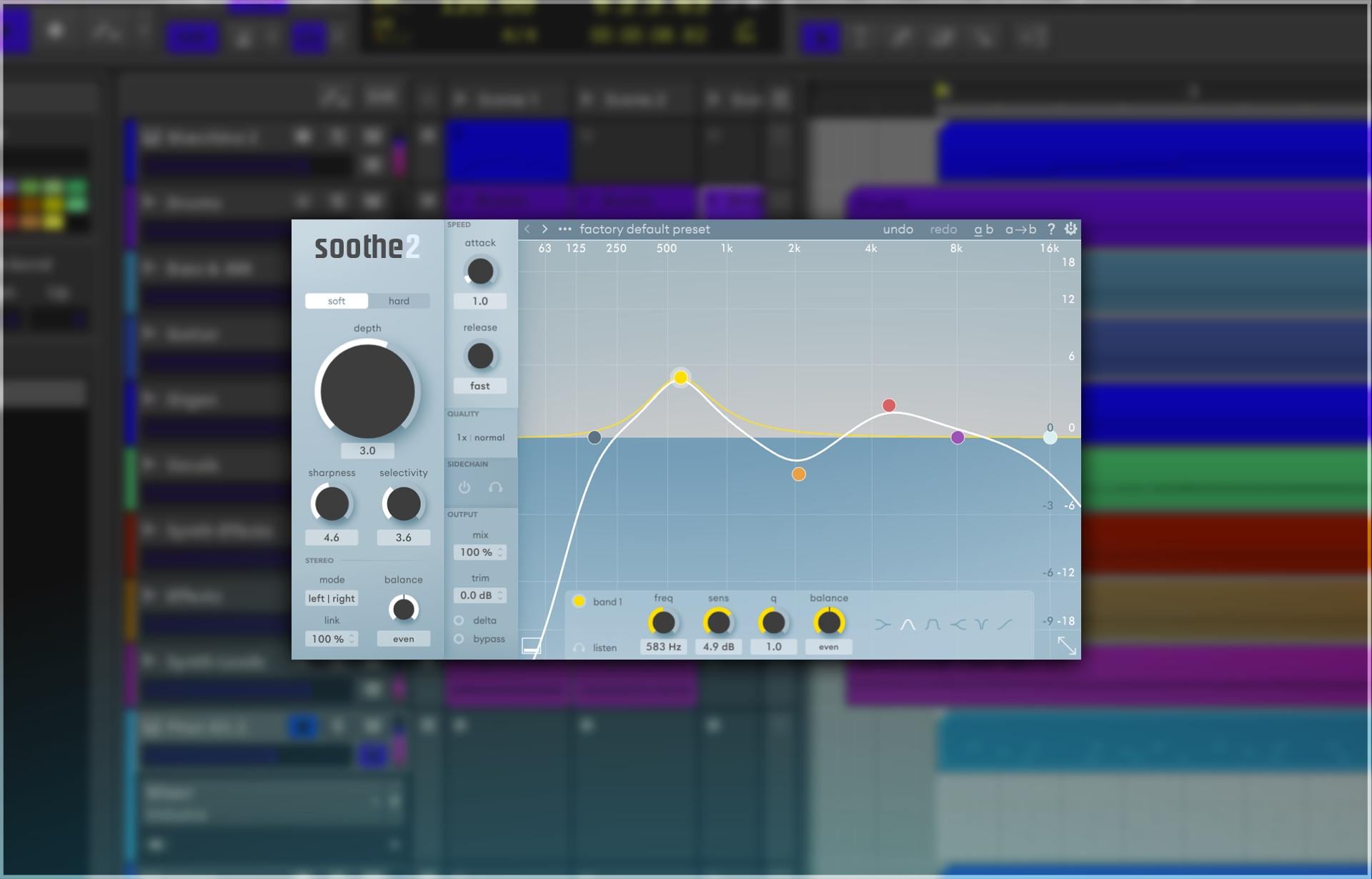This screenshot has height=879, width=1372.
Task: Open the help question mark
Action: click(x=1051, y=229)
